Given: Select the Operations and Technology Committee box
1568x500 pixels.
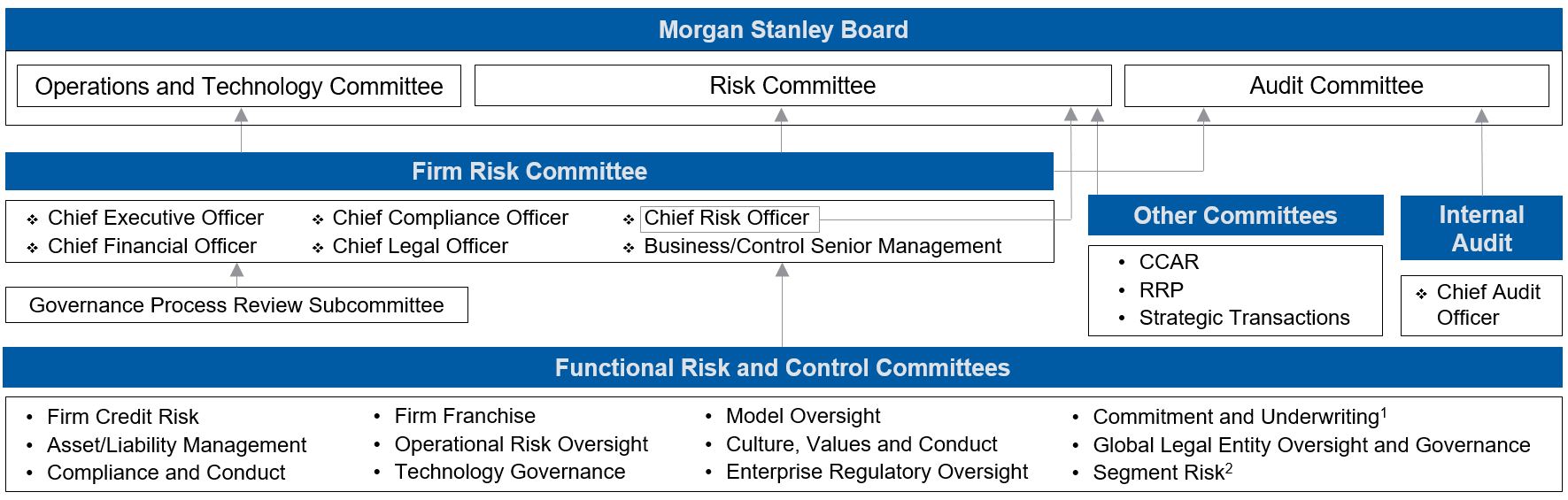Looking at the screenshot, I should pyautogui.click(x=239, y=86).
